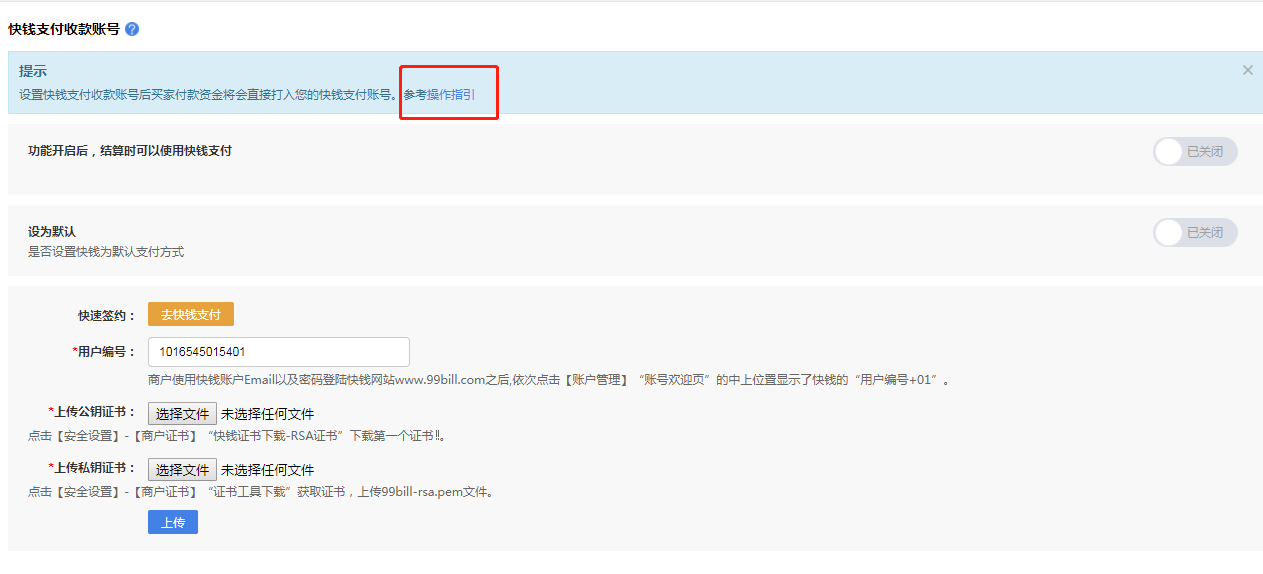Click 未选择任何文件 text beside public key upload
The image size is (1263, 574).
pyautogui.click(x=267, y=414)
